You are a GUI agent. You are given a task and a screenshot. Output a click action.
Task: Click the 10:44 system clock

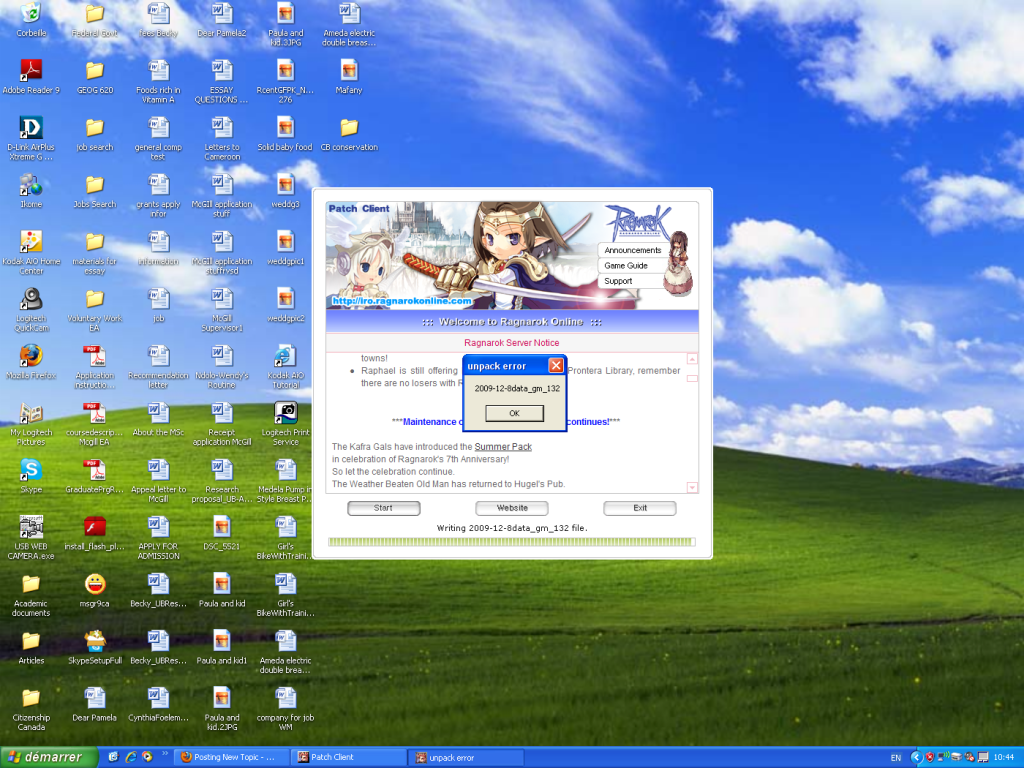coord(1003,758)
